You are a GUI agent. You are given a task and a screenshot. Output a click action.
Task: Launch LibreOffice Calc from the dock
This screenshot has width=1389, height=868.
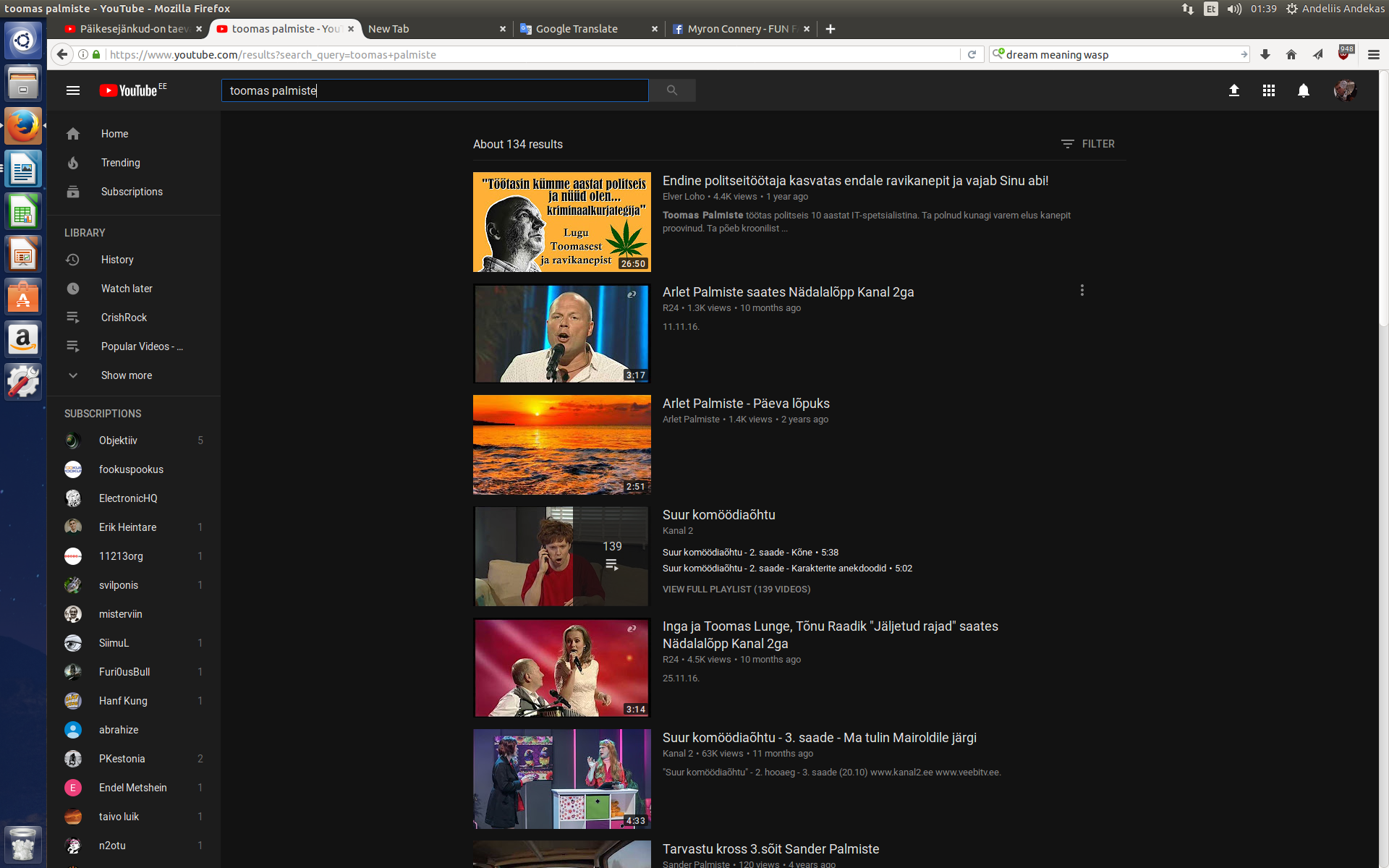point(23,212)
